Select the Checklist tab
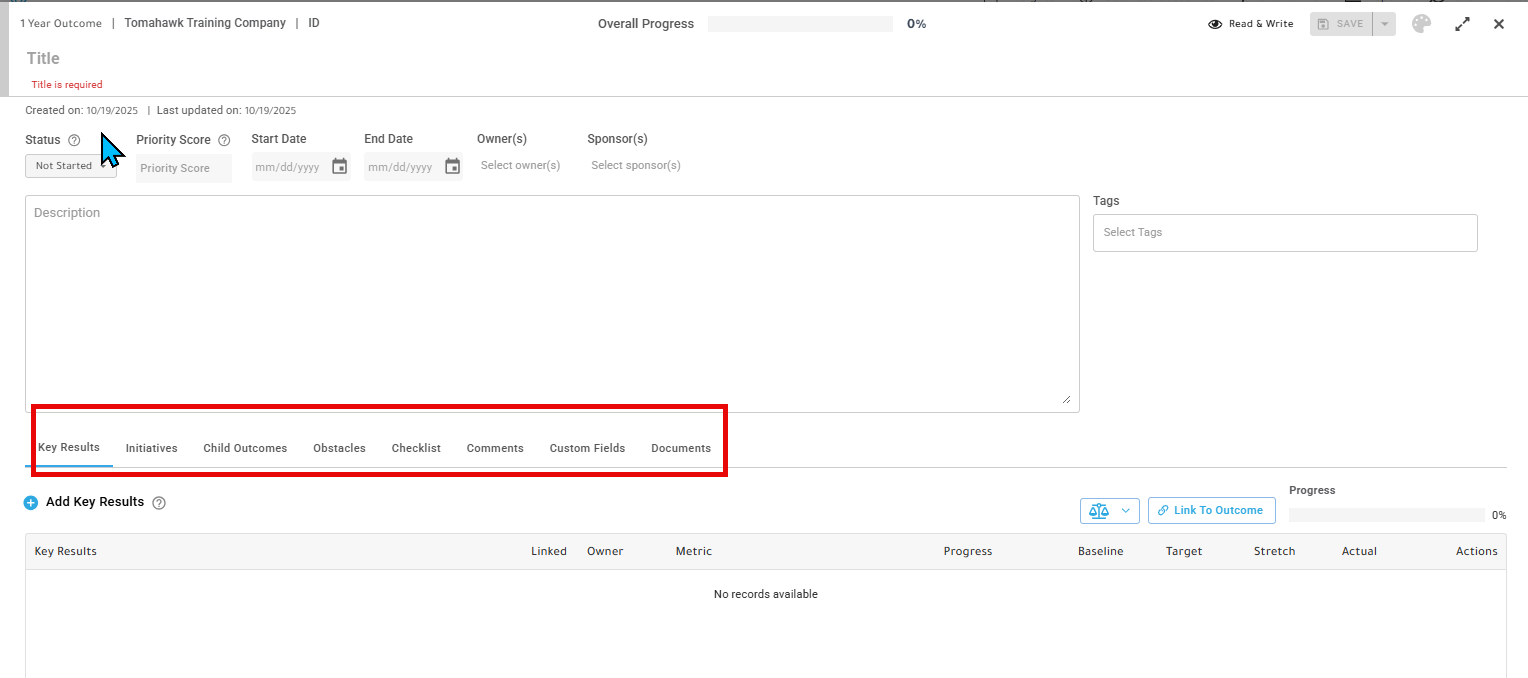1528x678 pixels. coord(416,448)
